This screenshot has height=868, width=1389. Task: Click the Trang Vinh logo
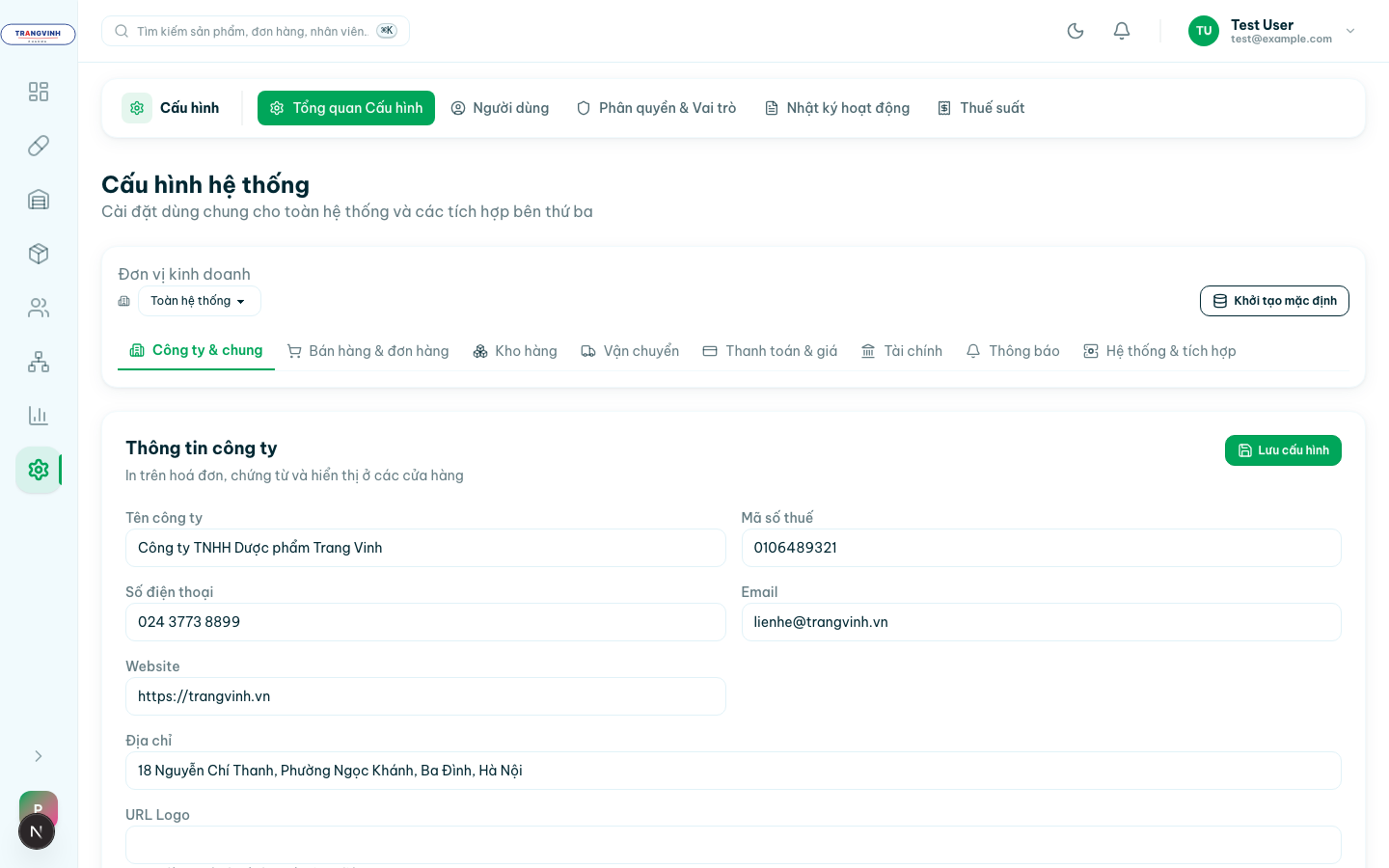pyautogui.click(x=38, y=35)
